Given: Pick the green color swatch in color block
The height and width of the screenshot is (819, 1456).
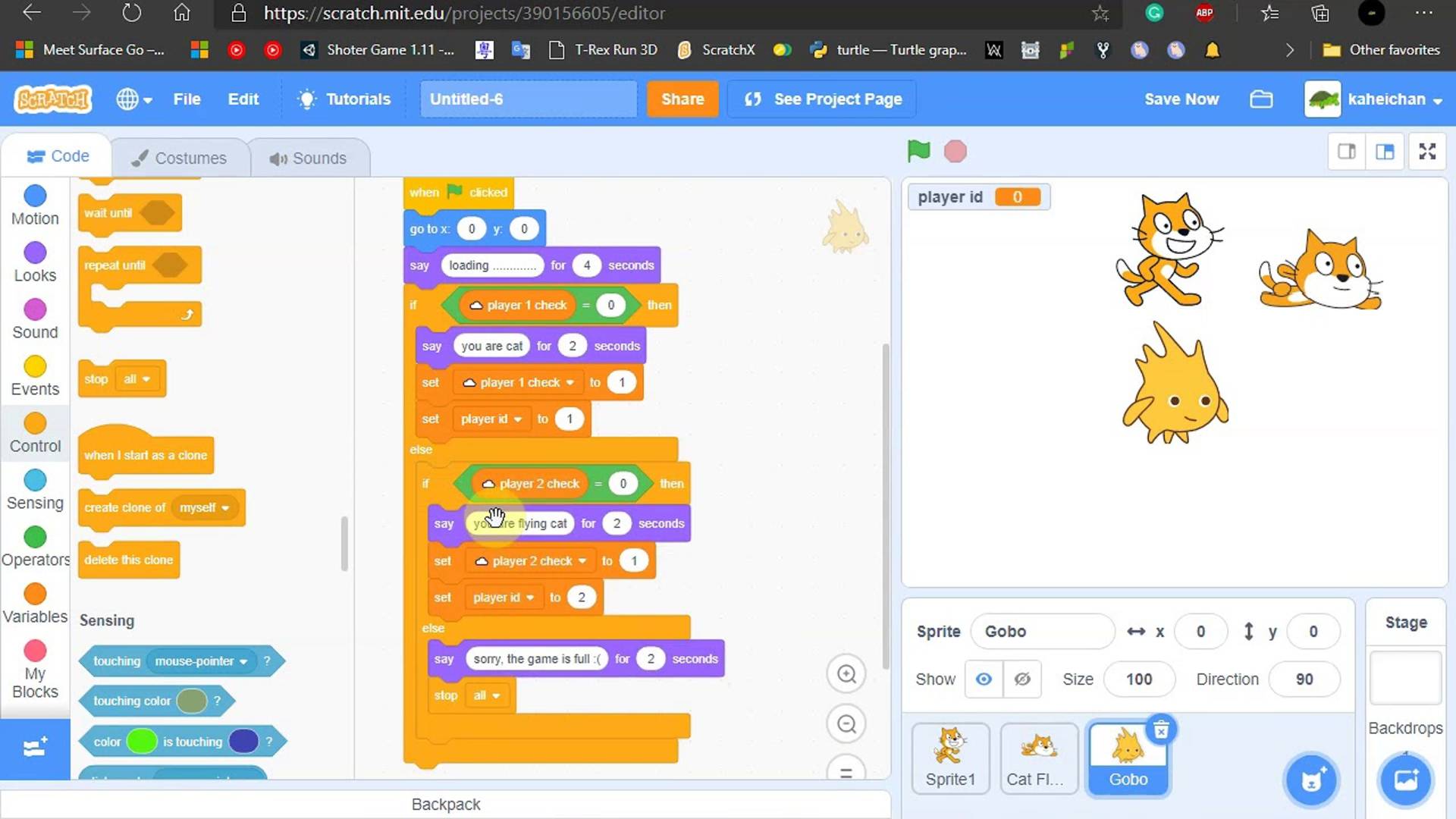Looking at the screenshot, I should point(141,742).
